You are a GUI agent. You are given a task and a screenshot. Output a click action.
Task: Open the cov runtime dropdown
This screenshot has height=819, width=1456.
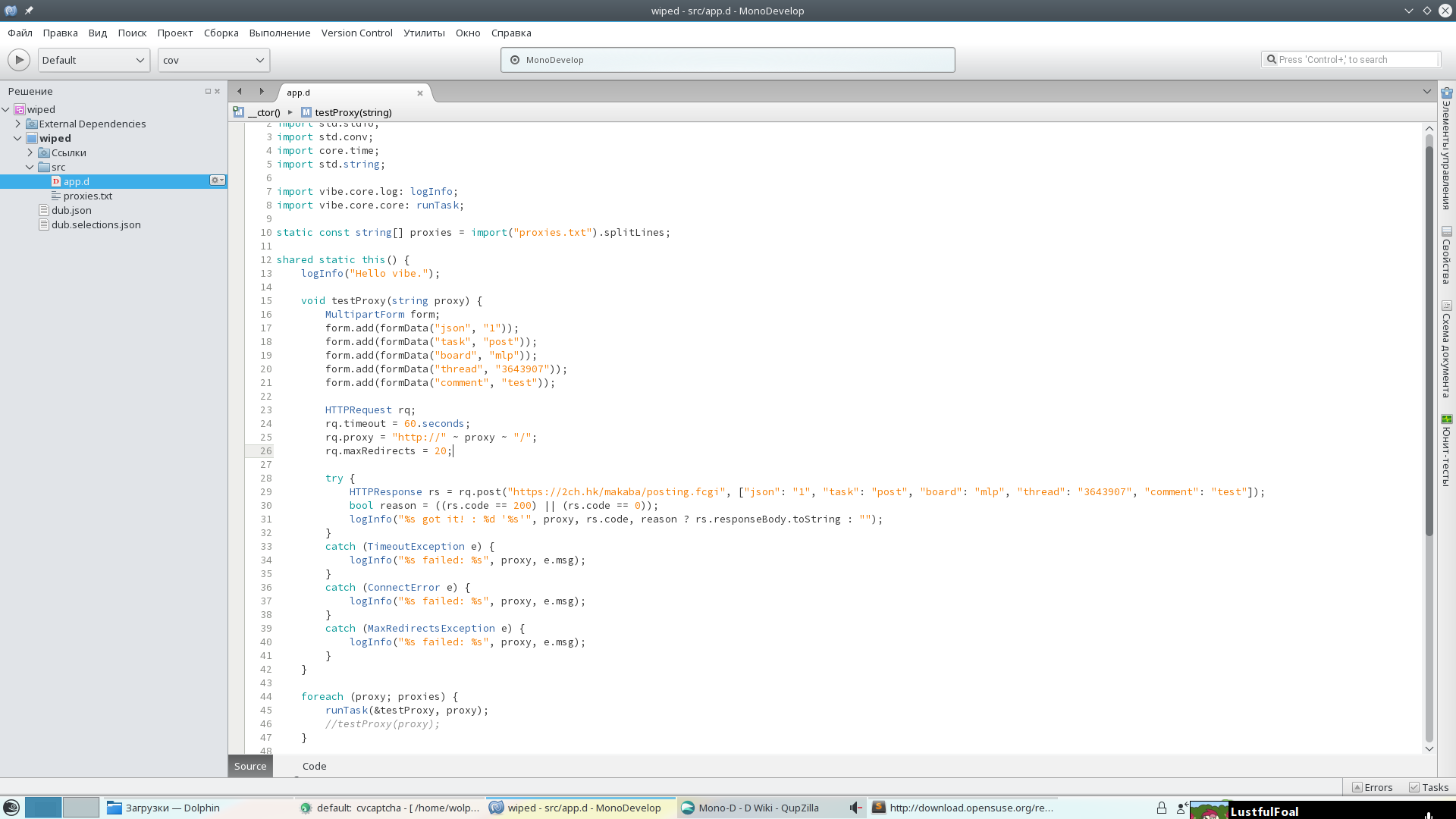coord(214,60)
